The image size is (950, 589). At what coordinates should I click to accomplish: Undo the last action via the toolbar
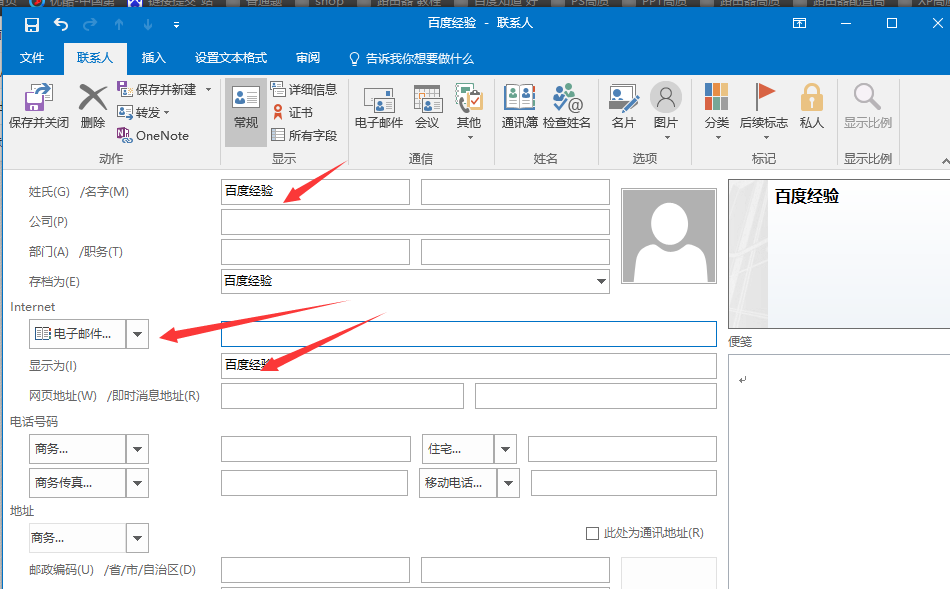point(61,24)
